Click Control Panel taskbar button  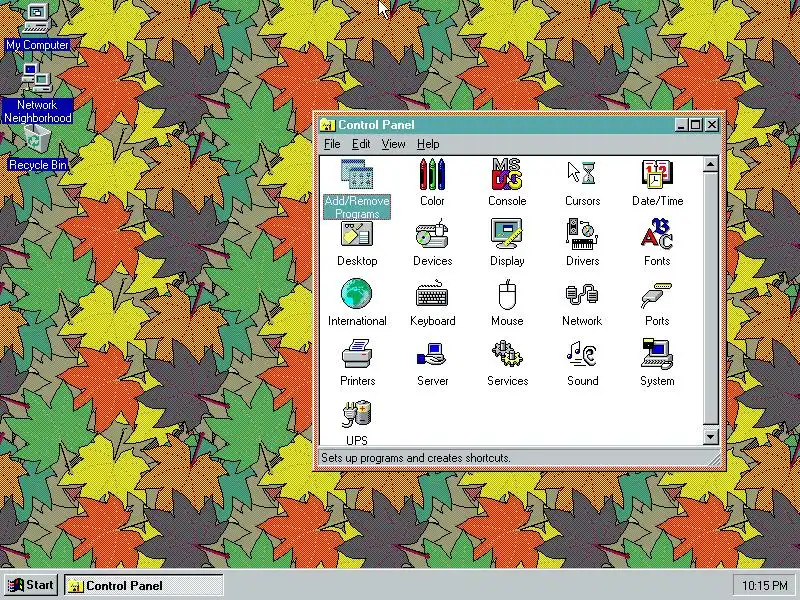(x=144, y=585)
